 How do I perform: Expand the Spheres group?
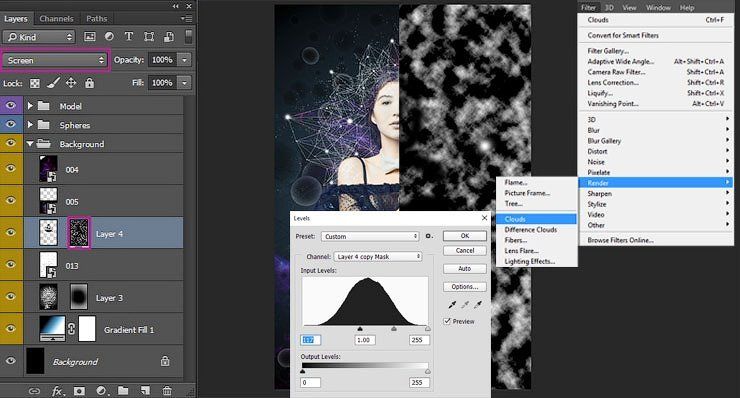click(x=30, y=125)
